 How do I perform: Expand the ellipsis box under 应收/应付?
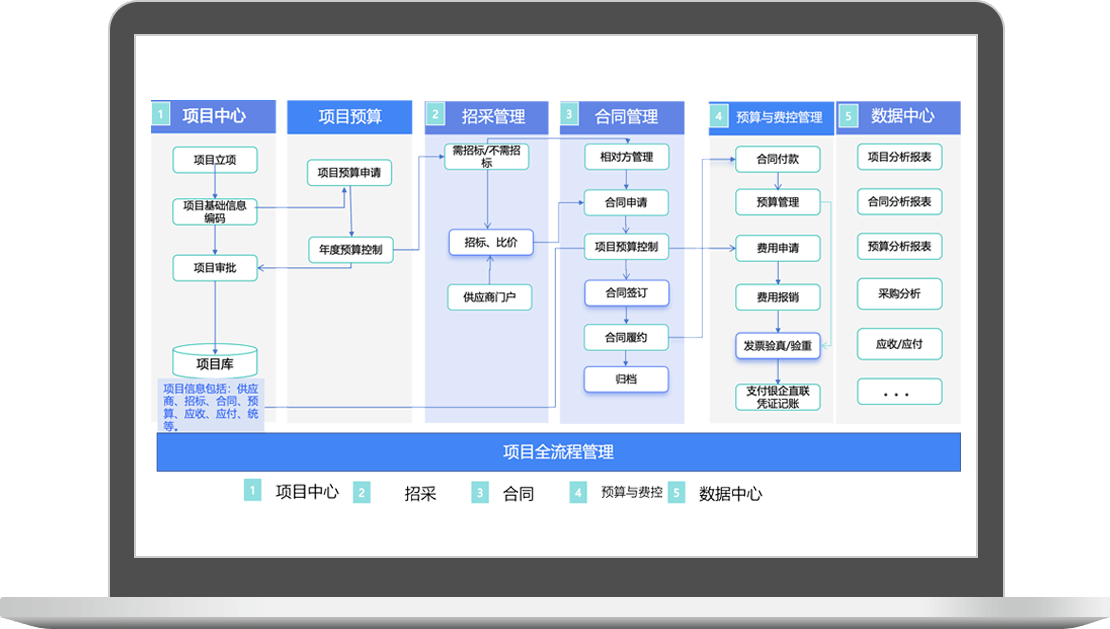pyautogui.click(x=899, y=392)
